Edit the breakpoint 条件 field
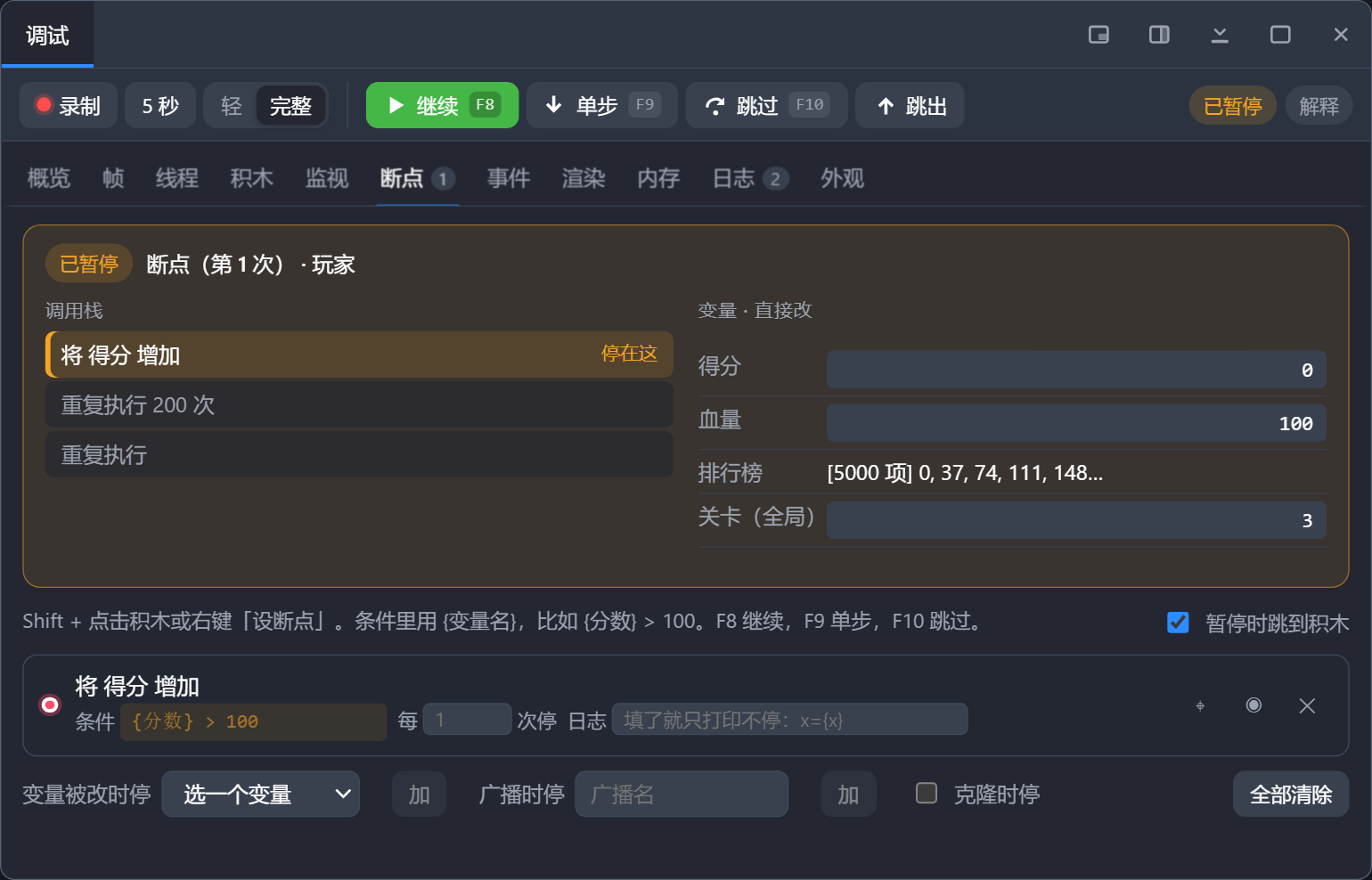 click(x=253, y=721)
